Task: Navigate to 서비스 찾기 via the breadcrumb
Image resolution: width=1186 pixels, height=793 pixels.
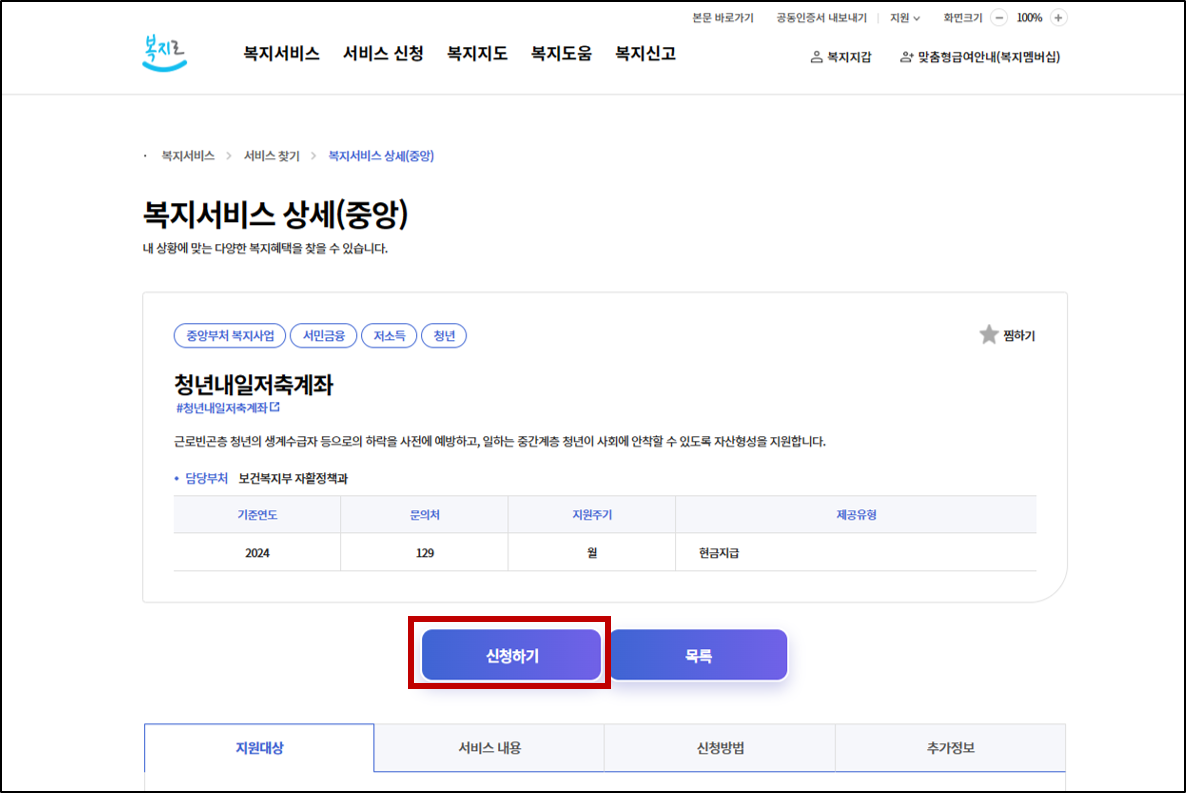Action: click(x=271, y=156)
